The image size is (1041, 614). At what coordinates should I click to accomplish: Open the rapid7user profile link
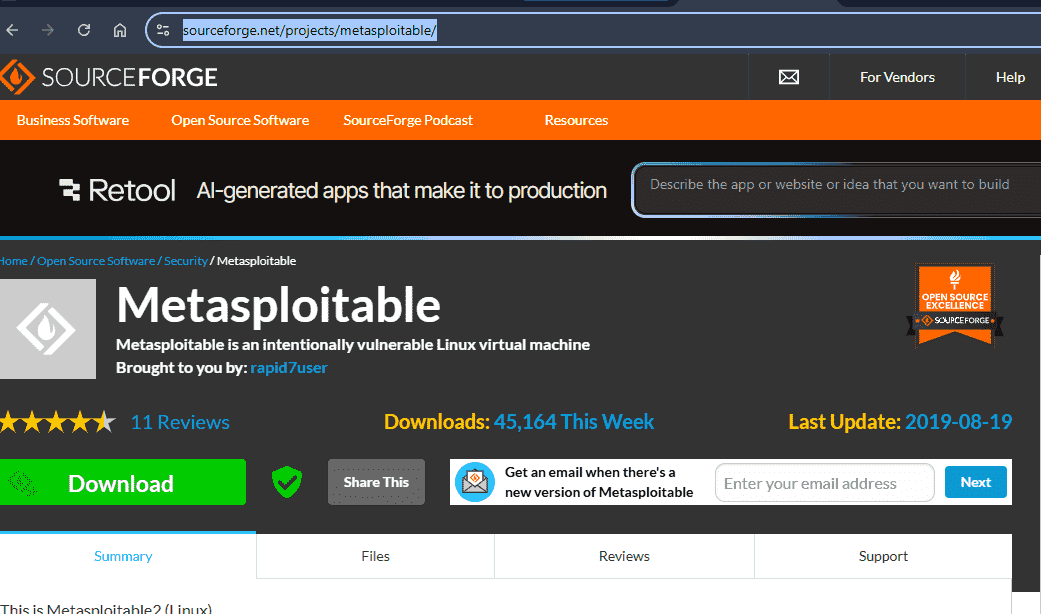click(289, 368)
